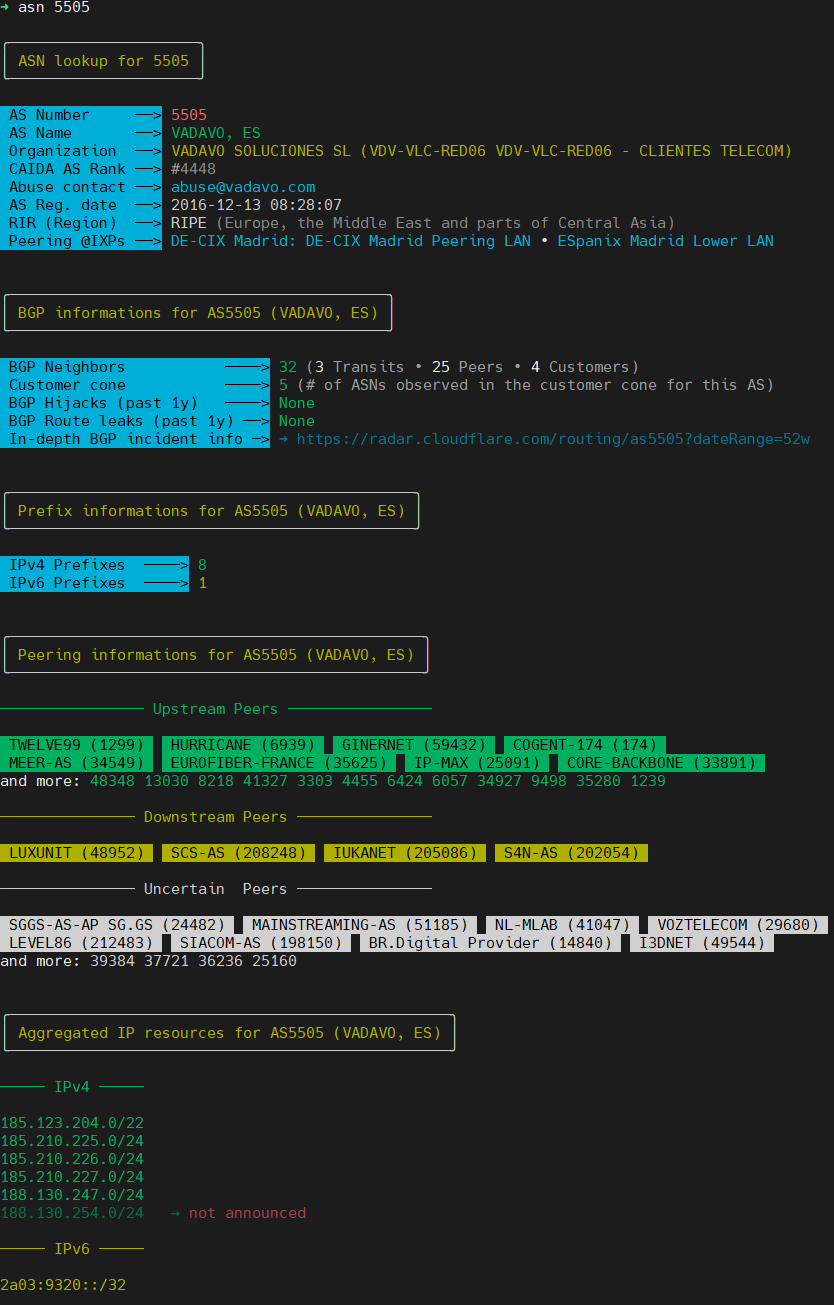Click the SIACOM-AS (198150) peer
The width and height of the screenshot is (834, 1305).
click(x=261, y=943)
